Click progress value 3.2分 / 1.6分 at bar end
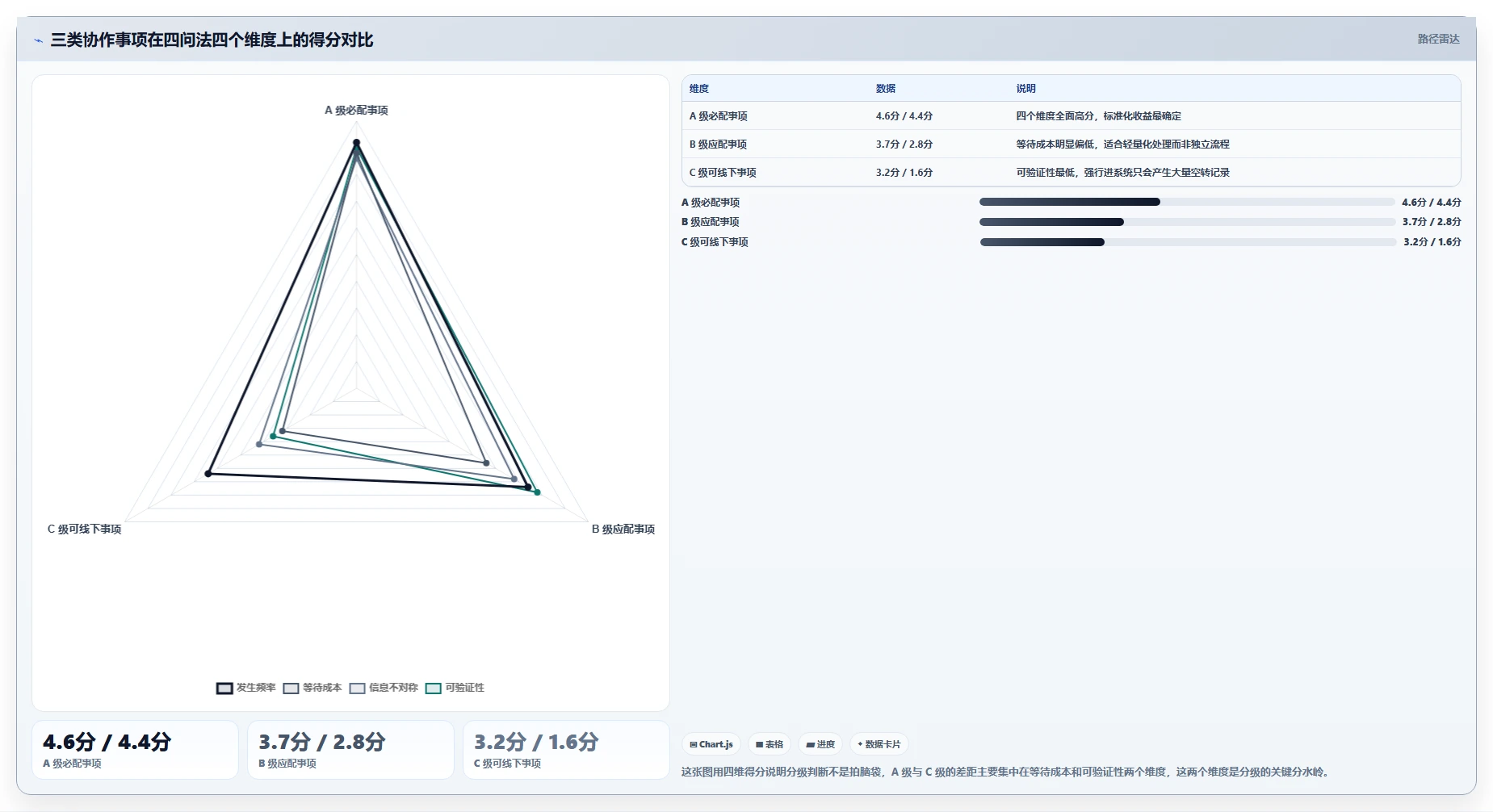Image resolution: width=1493 pixels, height=812 pixels. pos(1432,242)
